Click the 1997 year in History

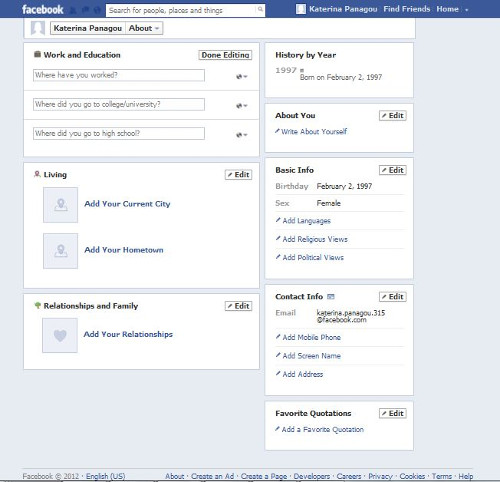[286, 70]
